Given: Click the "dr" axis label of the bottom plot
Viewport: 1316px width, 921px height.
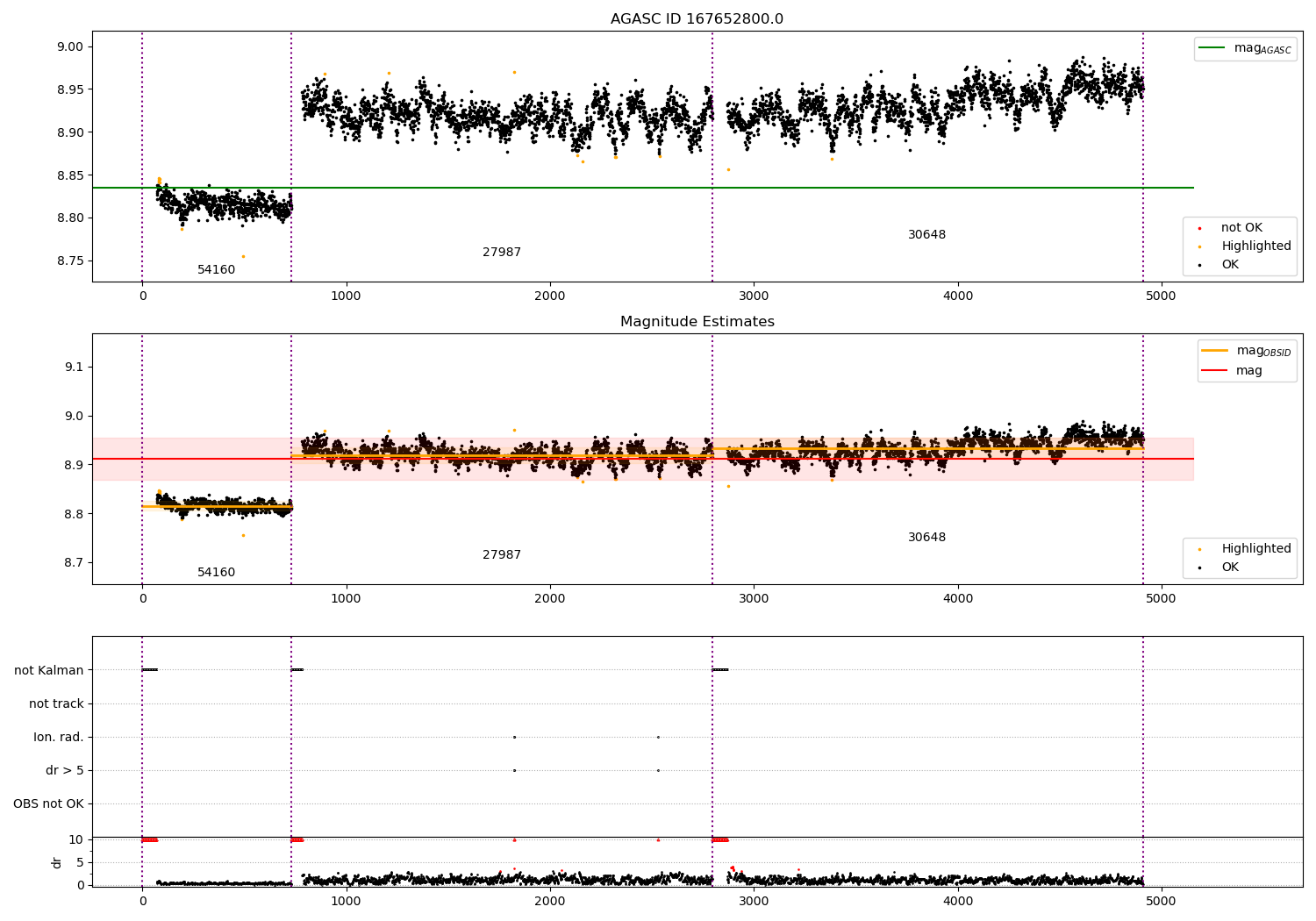Looking at the screenshot, I should click(57, 863).
